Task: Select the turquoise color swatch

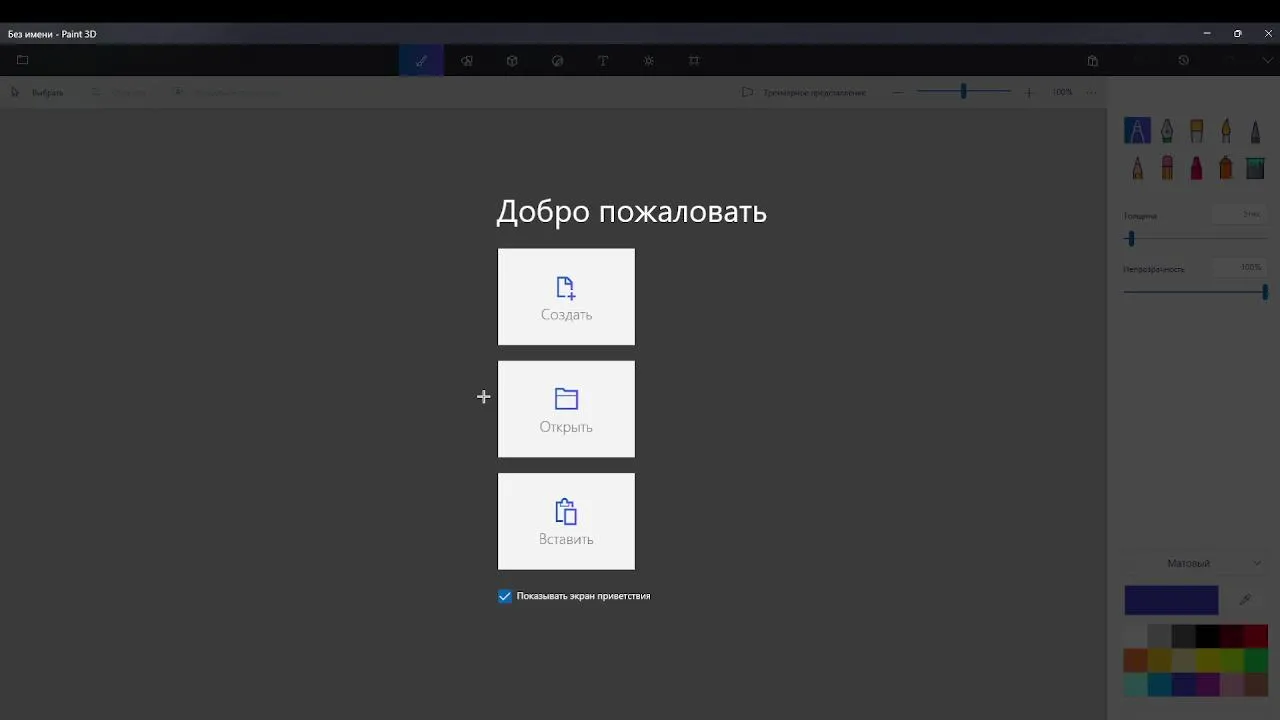Action: click(1159, 684)
